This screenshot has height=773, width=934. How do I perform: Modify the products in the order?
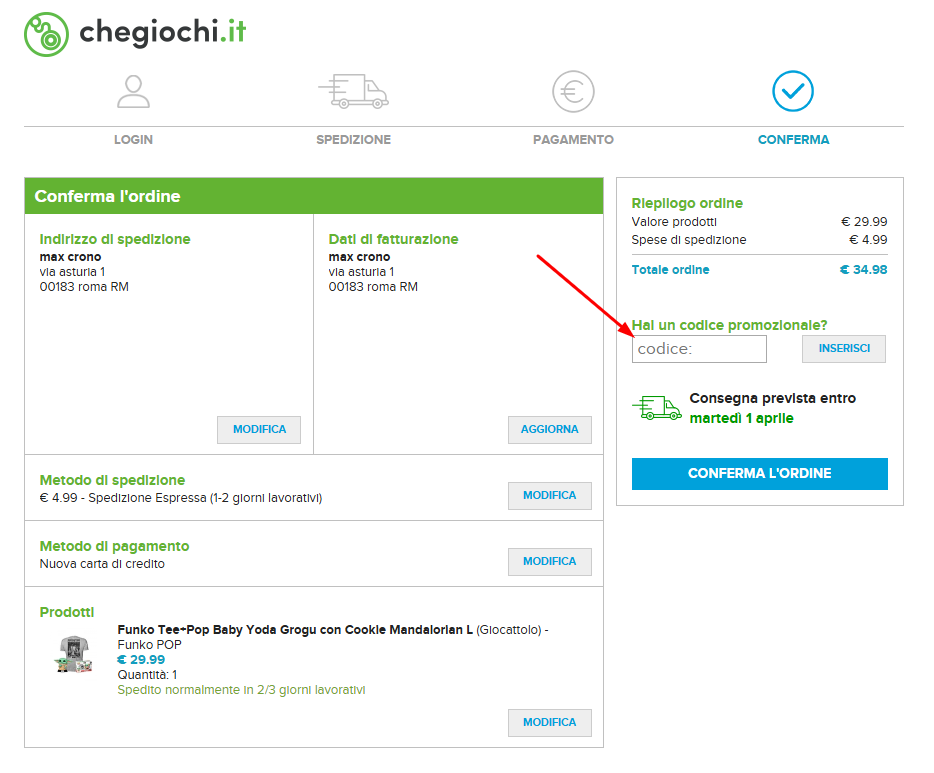549,722
